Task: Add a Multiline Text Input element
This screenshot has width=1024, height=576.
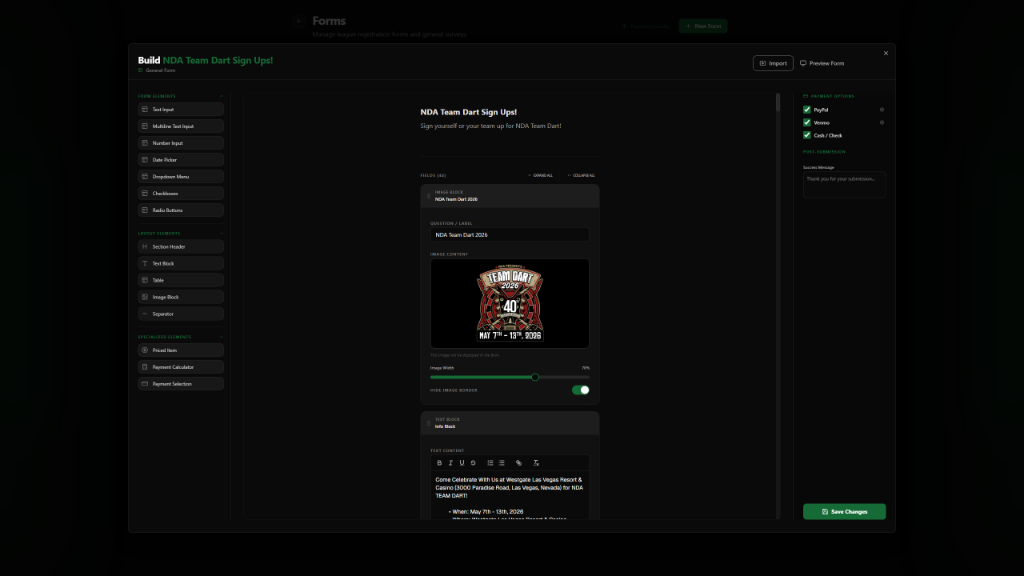Action: pos(180,126)
